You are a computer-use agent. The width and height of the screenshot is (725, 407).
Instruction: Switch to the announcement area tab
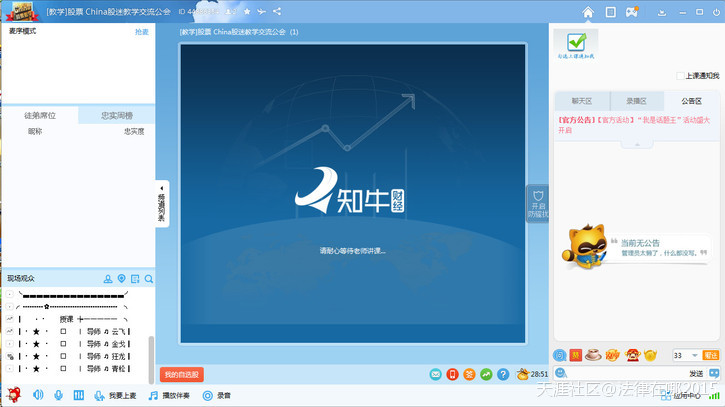(x=691, y=101)
